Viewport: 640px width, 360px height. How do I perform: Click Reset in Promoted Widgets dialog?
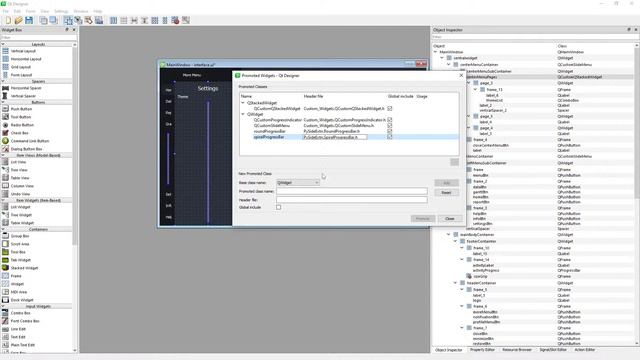446,193
